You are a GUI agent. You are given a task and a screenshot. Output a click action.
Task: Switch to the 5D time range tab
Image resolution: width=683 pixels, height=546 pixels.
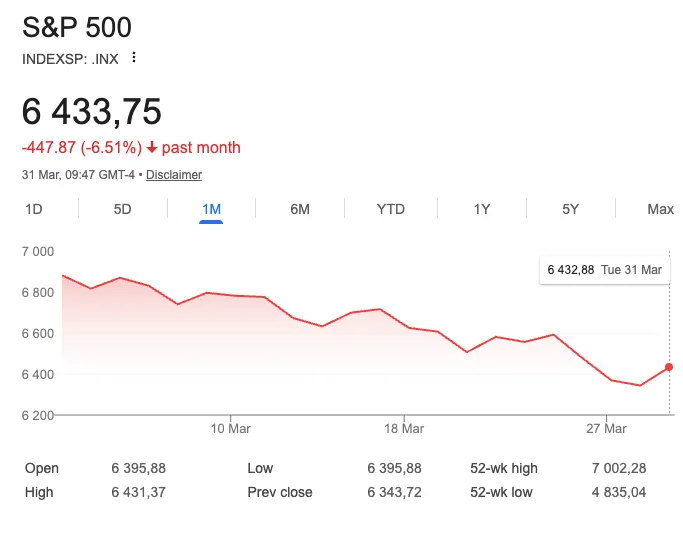[122, 209]
